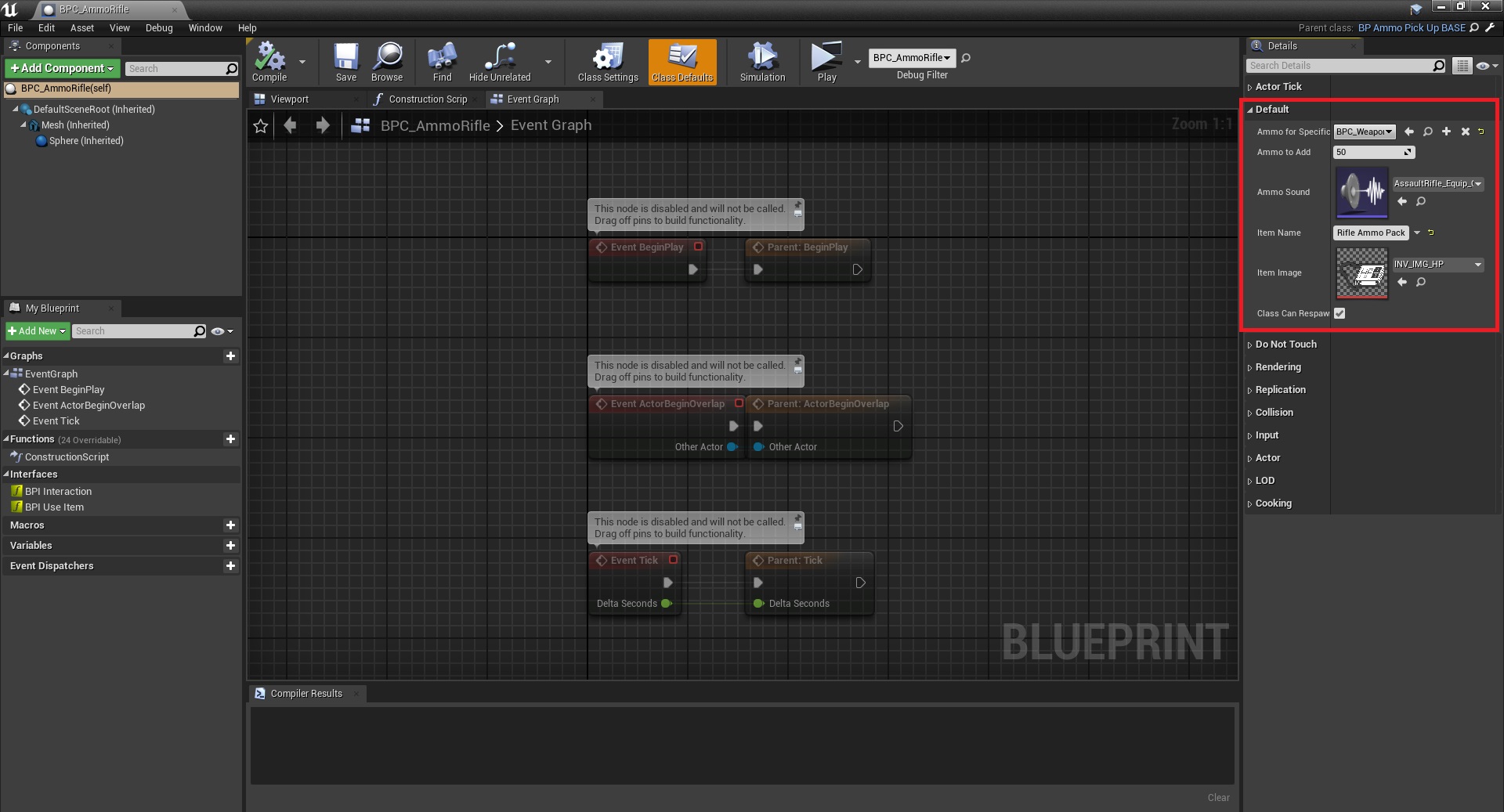This screenshot has width=1504, height=812.
Task: Click the Add Component button
Action: coord(63,68)
